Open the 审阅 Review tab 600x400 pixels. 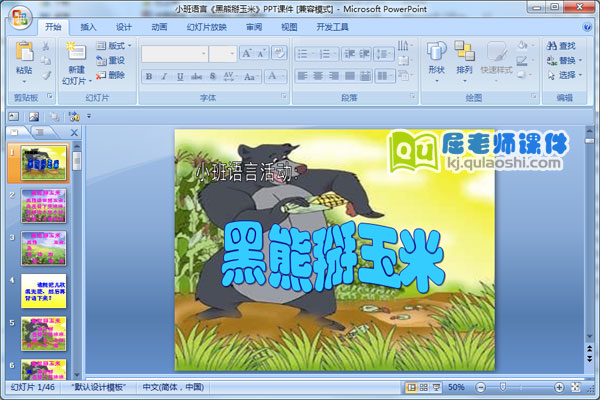pos(254,27)
